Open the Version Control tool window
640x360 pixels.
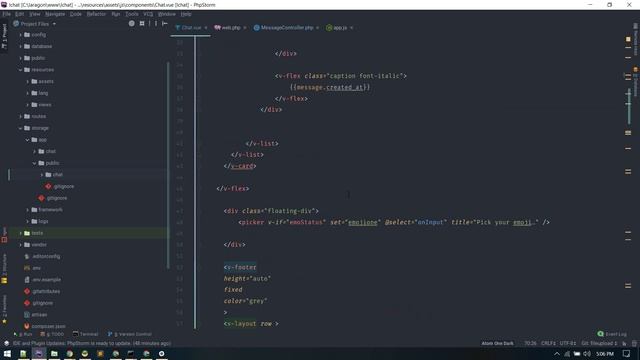[x=130, y=334]
